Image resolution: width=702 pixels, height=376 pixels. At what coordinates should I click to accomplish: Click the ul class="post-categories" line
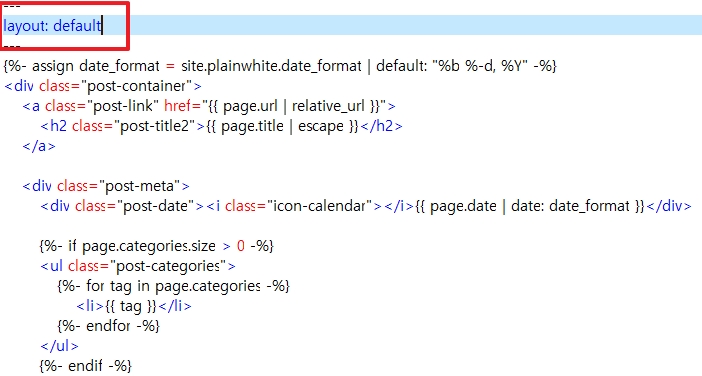coord(138,266)
